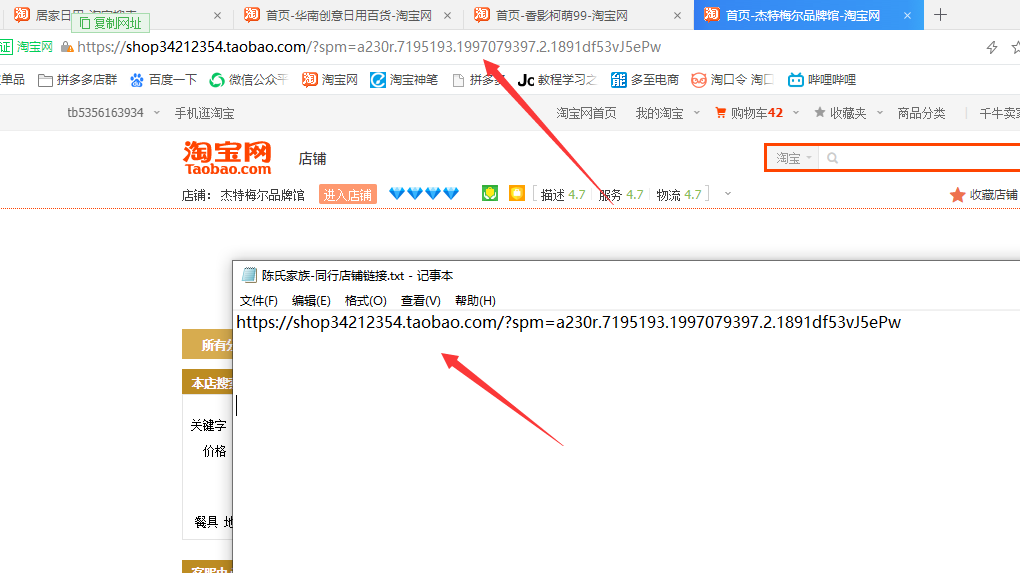The image size is (1020, 573).
Task: Click the Taobao logo in the page header
Action: pos(227,157)
